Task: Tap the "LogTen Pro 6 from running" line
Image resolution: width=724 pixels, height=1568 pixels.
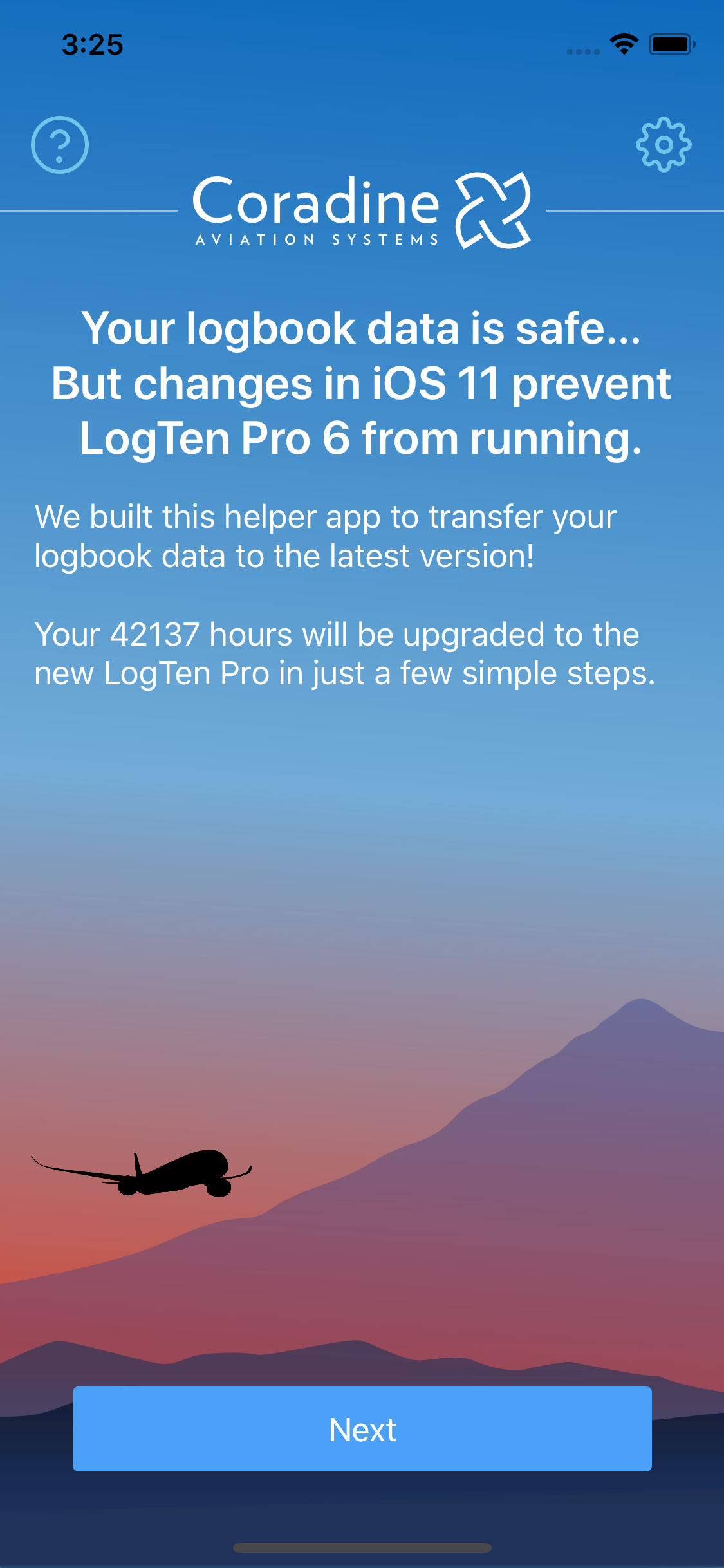Action: (x=361, y=439)
